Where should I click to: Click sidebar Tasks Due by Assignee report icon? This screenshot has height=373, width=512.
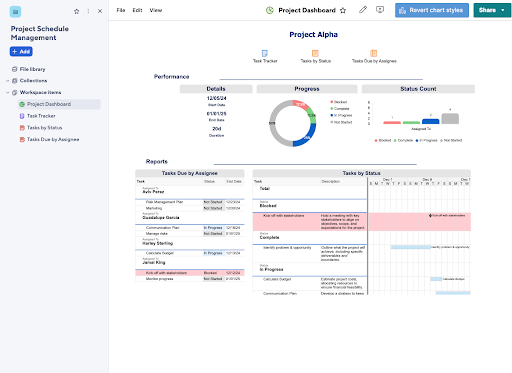pos(22,139)
